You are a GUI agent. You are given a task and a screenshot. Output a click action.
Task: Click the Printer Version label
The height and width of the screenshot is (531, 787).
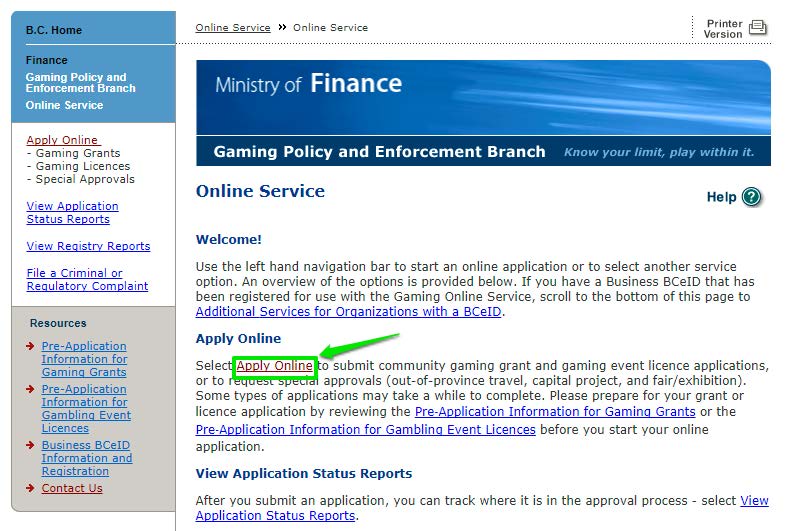723,29
